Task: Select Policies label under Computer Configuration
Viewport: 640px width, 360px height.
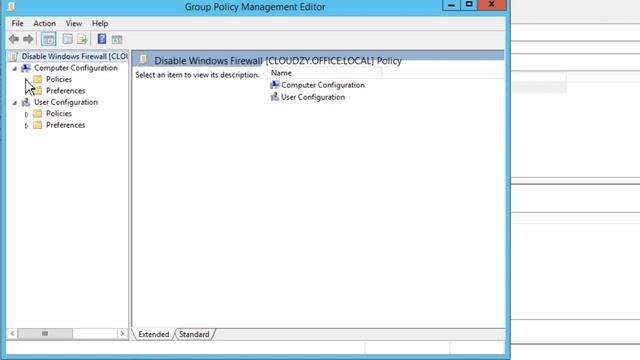Action: pyautogui.click(x=59, y=79)
